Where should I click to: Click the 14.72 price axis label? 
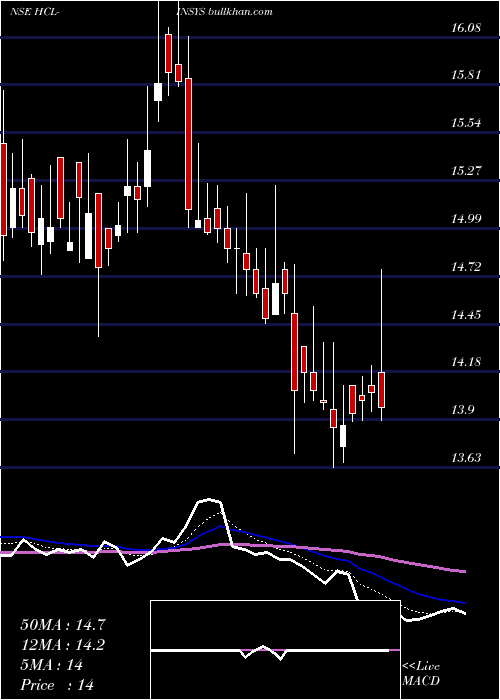466,267
